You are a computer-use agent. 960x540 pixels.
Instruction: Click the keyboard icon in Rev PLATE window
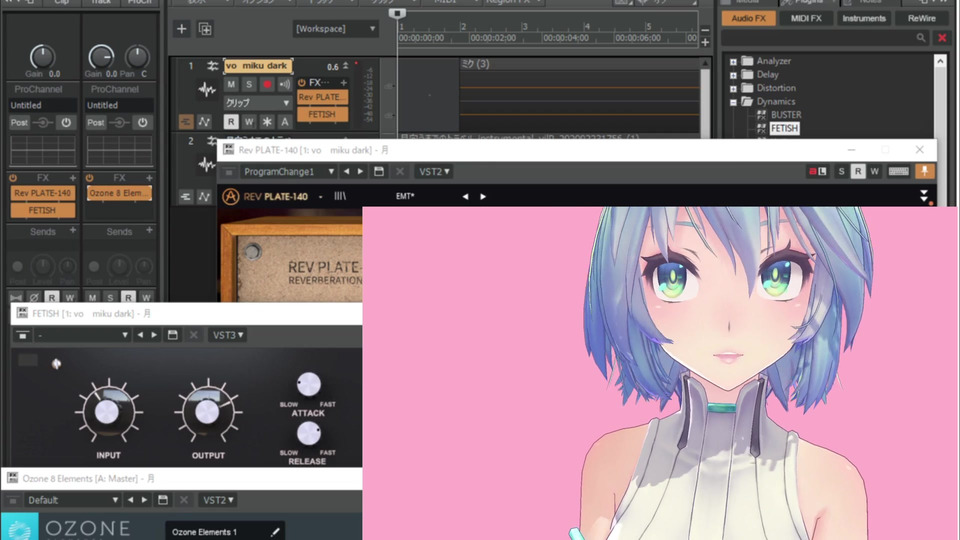coord(898,172)
